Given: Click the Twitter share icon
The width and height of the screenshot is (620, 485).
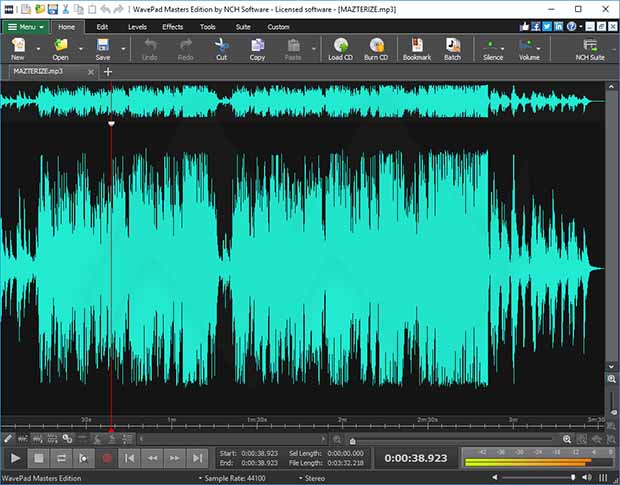Looking at the screenshot, I should pos(547,26).
